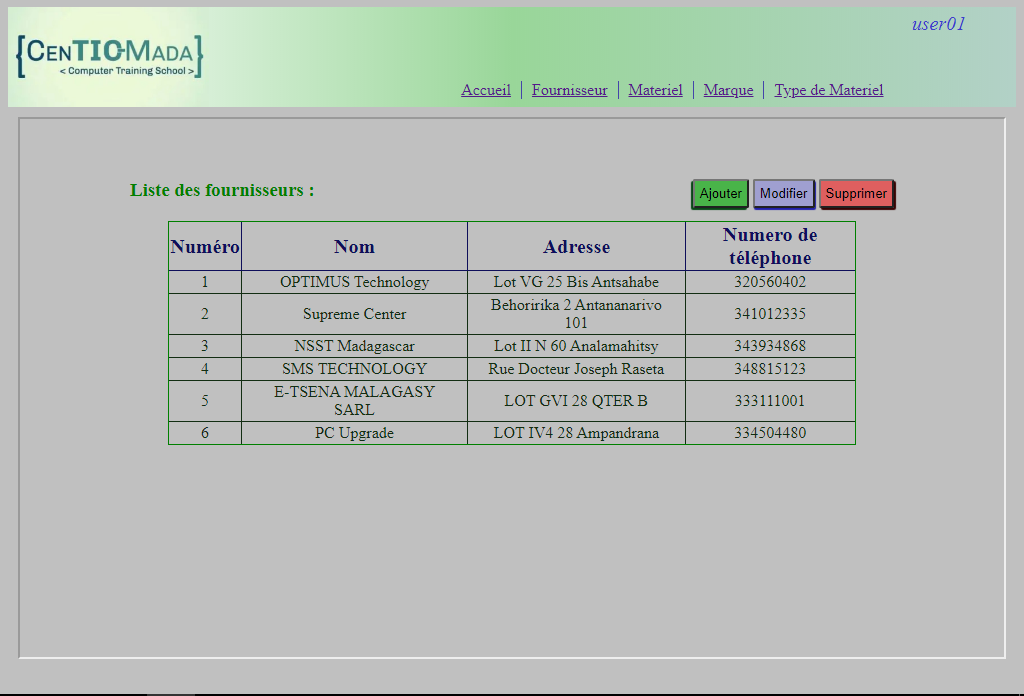Select the OPTIMUS Technology cell
This screenshot has width=1024, height=696.
pyautogui.click(x=355, y=282)
